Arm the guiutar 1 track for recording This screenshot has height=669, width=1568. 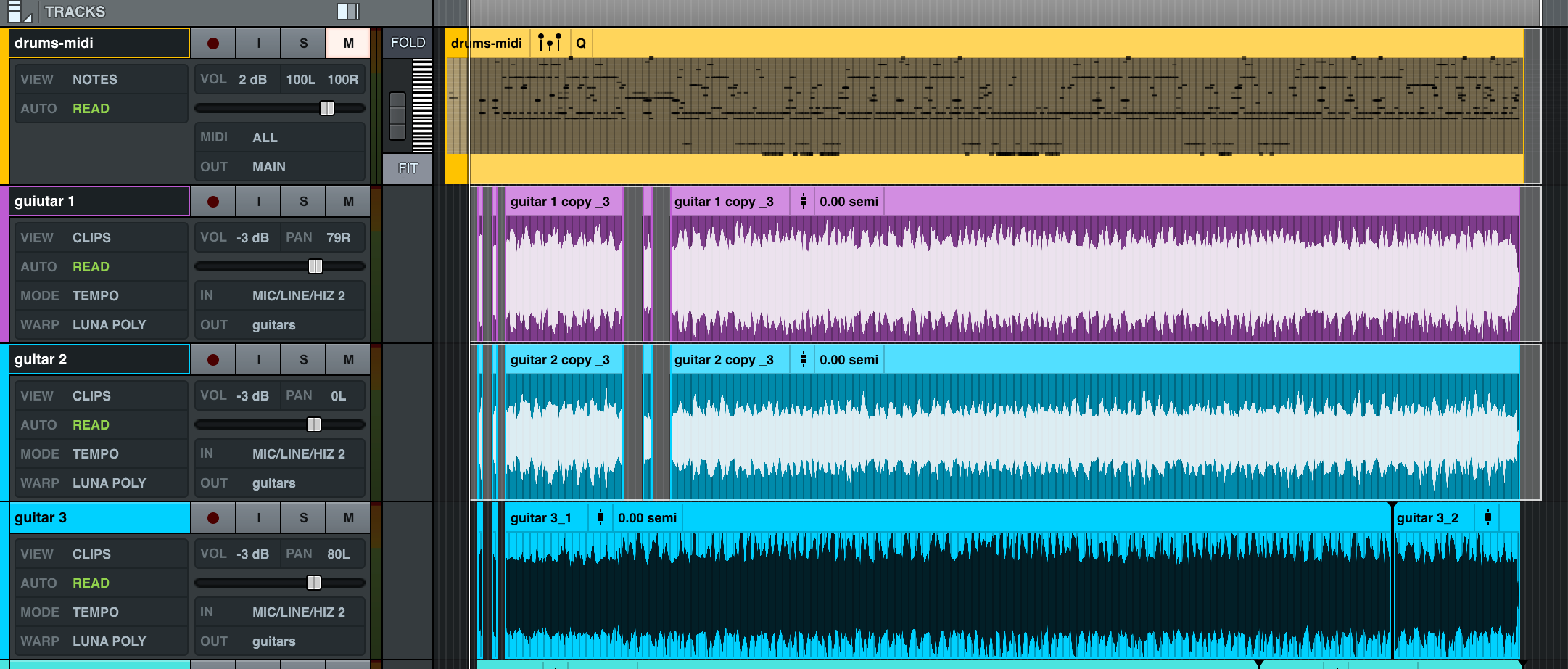(x=212, y=201)
